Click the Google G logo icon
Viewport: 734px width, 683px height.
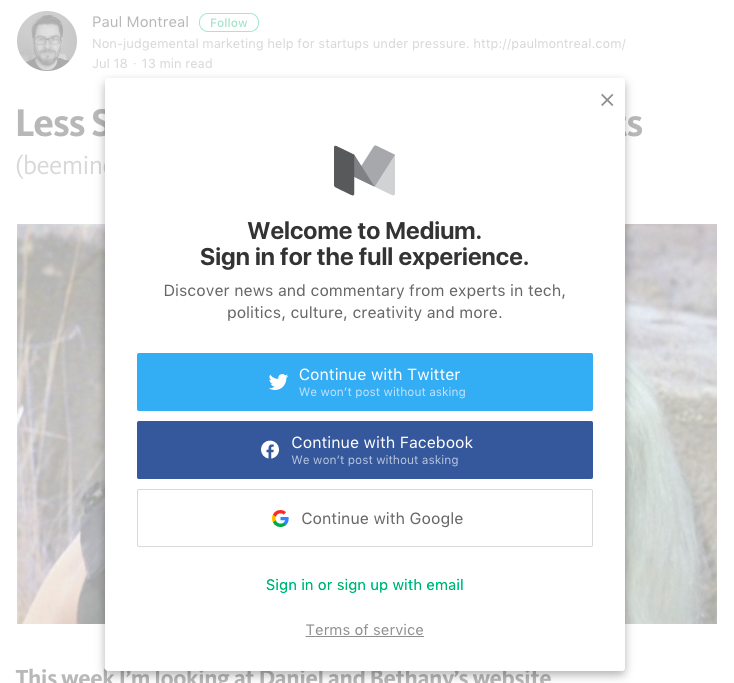[x=280, y=518]
